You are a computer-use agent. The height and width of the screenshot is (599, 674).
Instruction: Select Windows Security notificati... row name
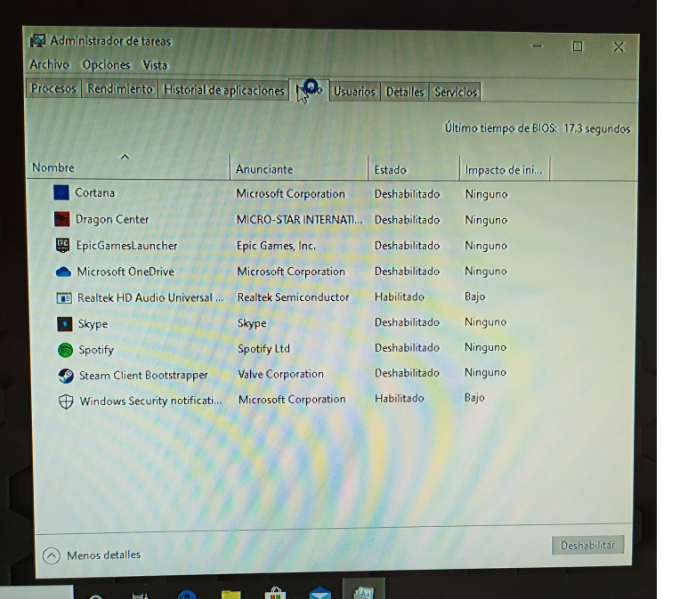coord(150,401)
